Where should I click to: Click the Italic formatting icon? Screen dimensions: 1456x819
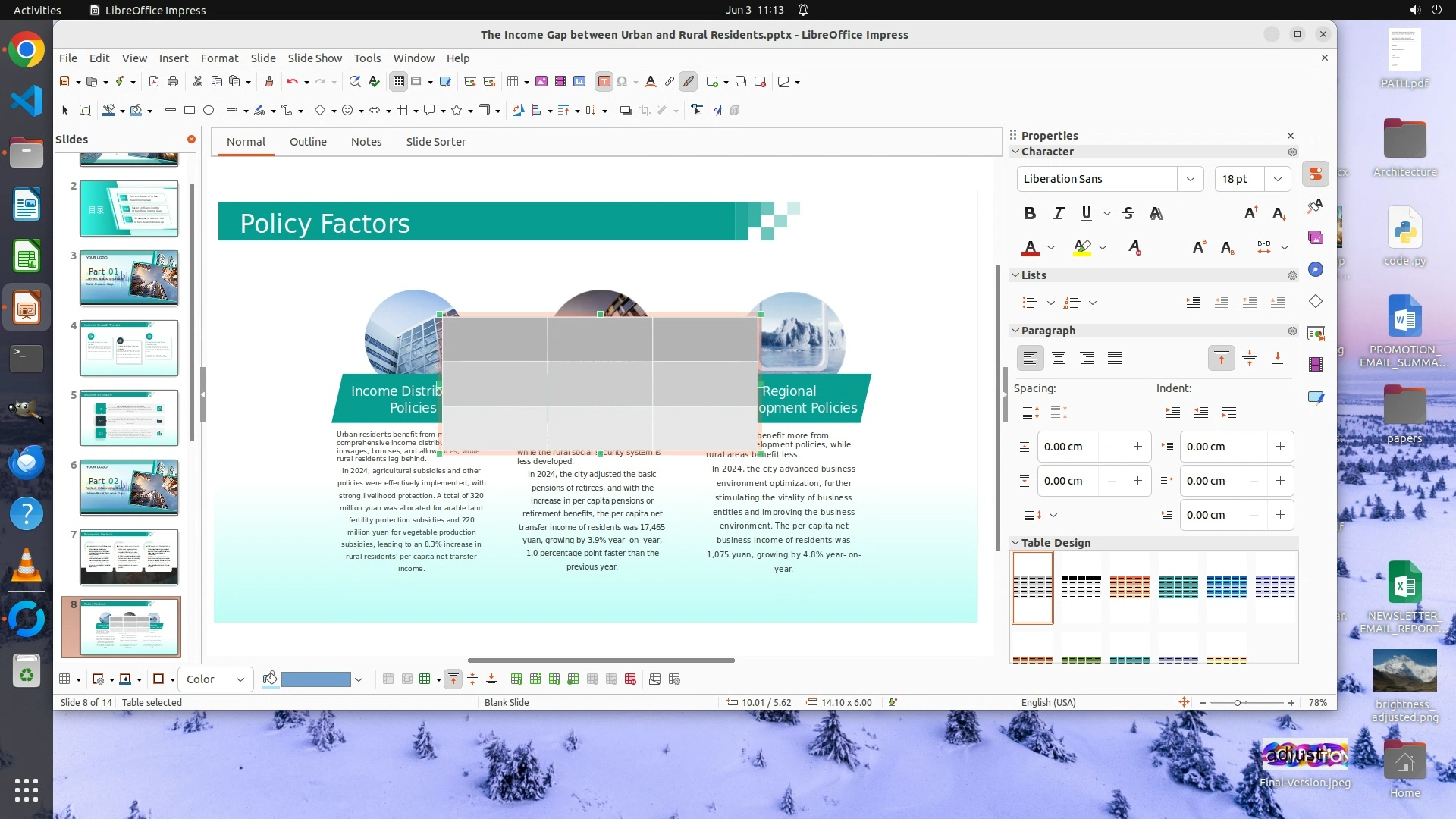[x=1058, y=213]
